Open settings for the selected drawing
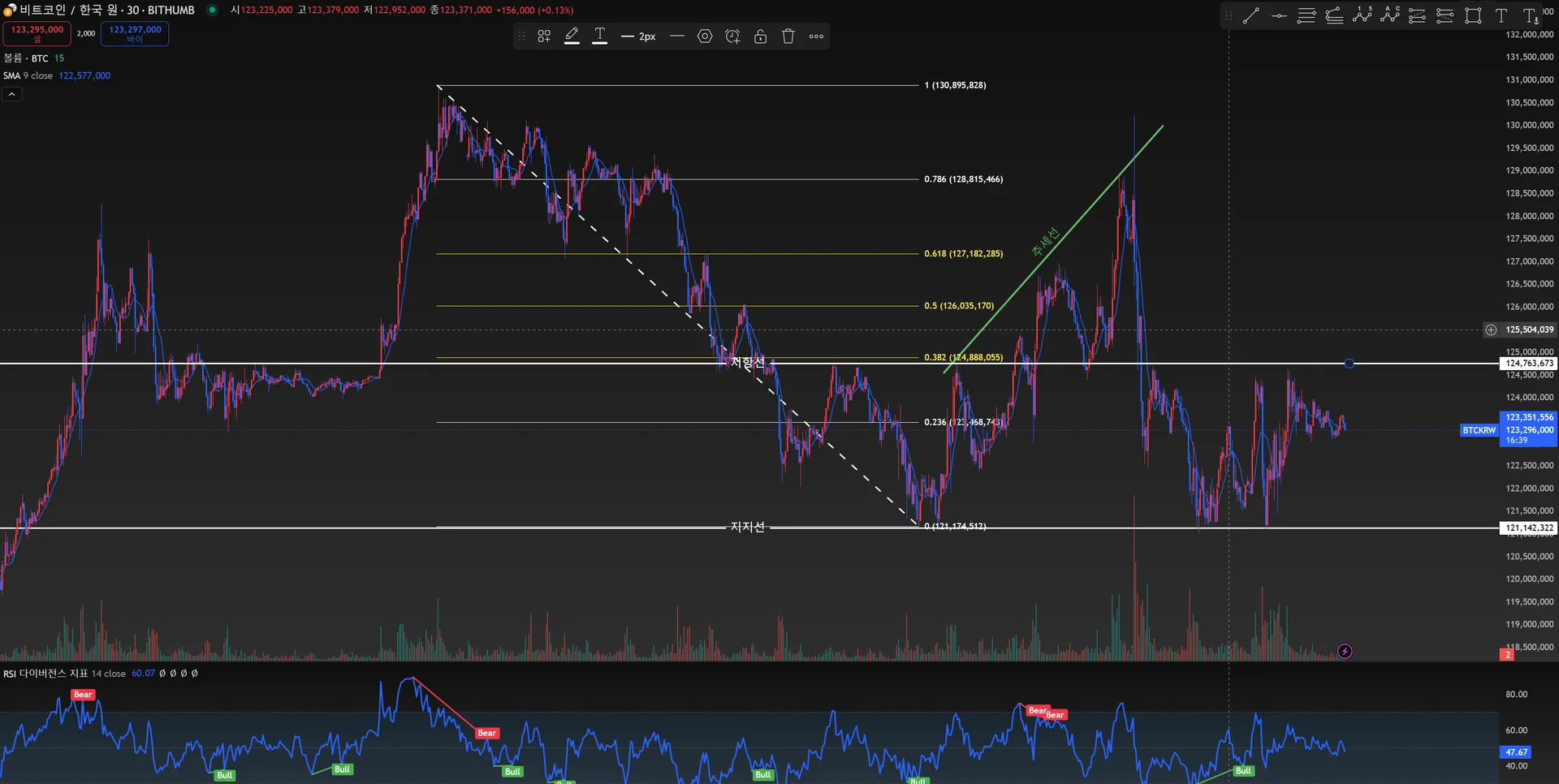1559x784 pixels. (x=705, y=37)
